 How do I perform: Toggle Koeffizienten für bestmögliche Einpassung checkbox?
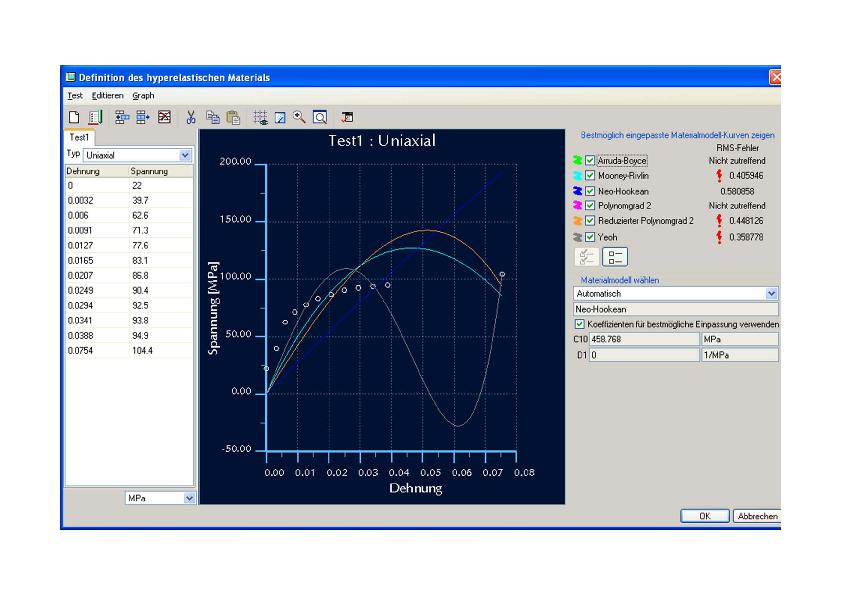[x=579, y=324]
